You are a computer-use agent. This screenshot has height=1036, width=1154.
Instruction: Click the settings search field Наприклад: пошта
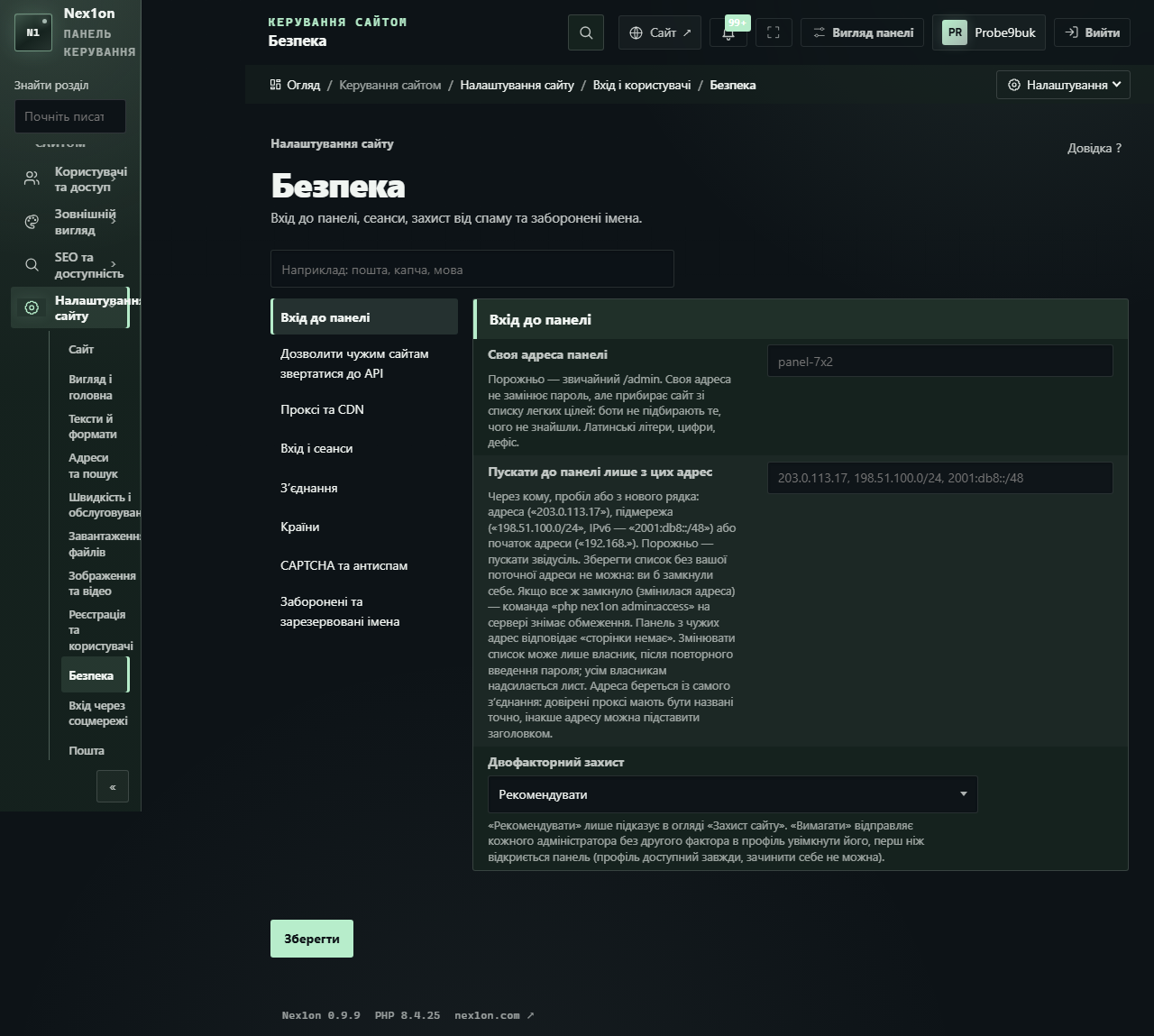tap(472, 269)
